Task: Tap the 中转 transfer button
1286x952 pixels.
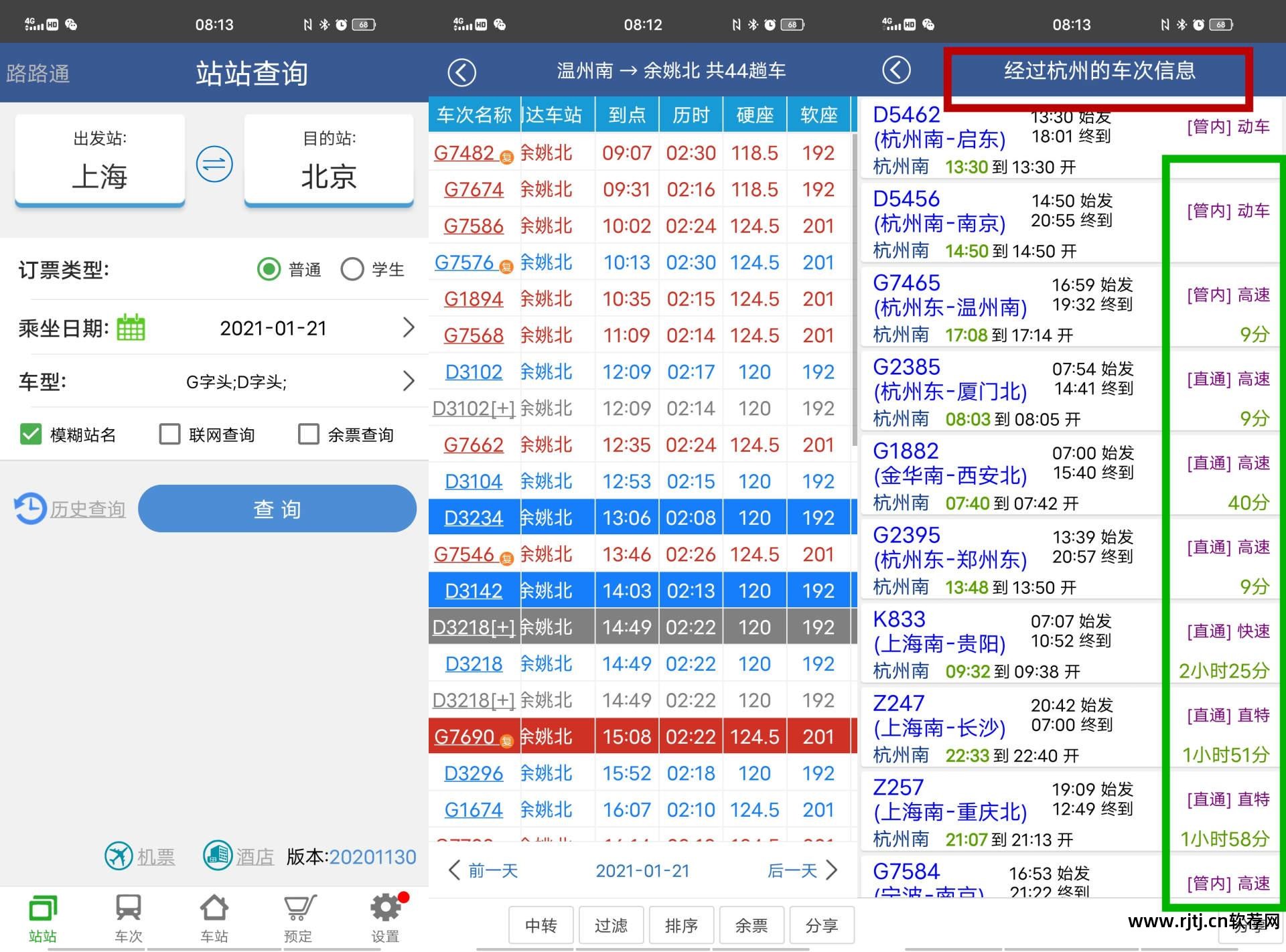Action: [541, 925]
